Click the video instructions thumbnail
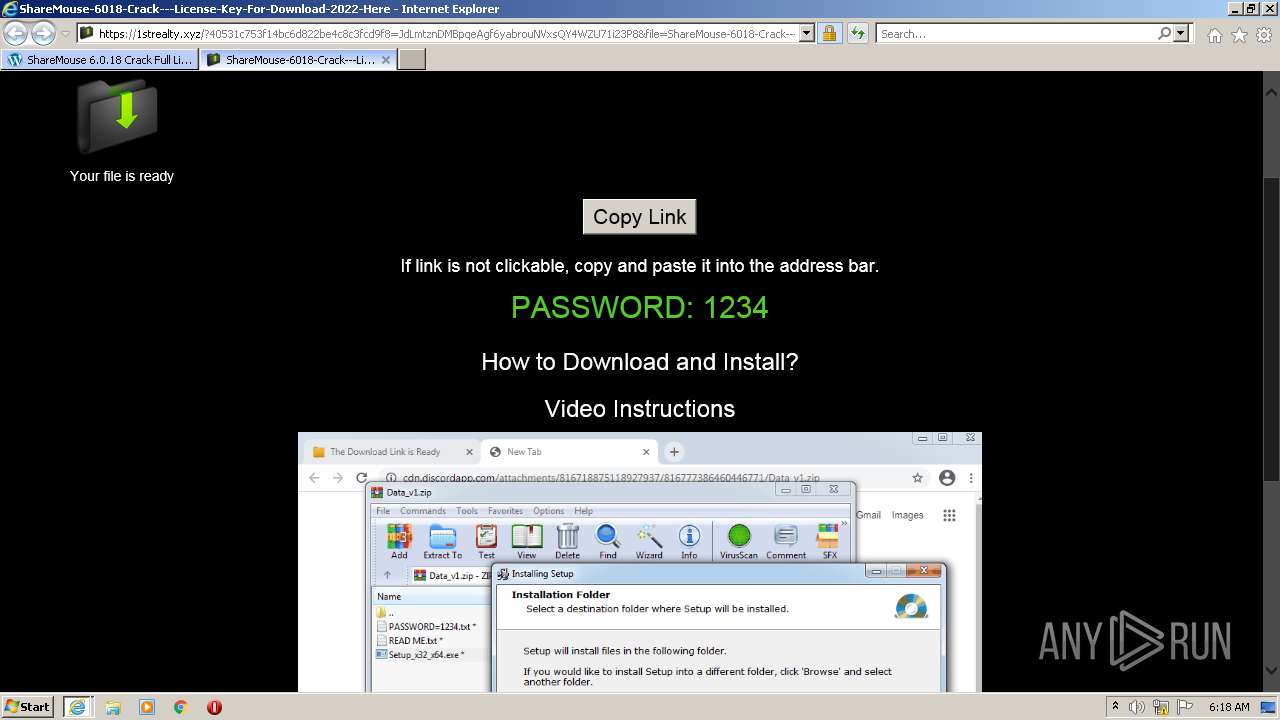1280x720 pixels. click(640, 562)
